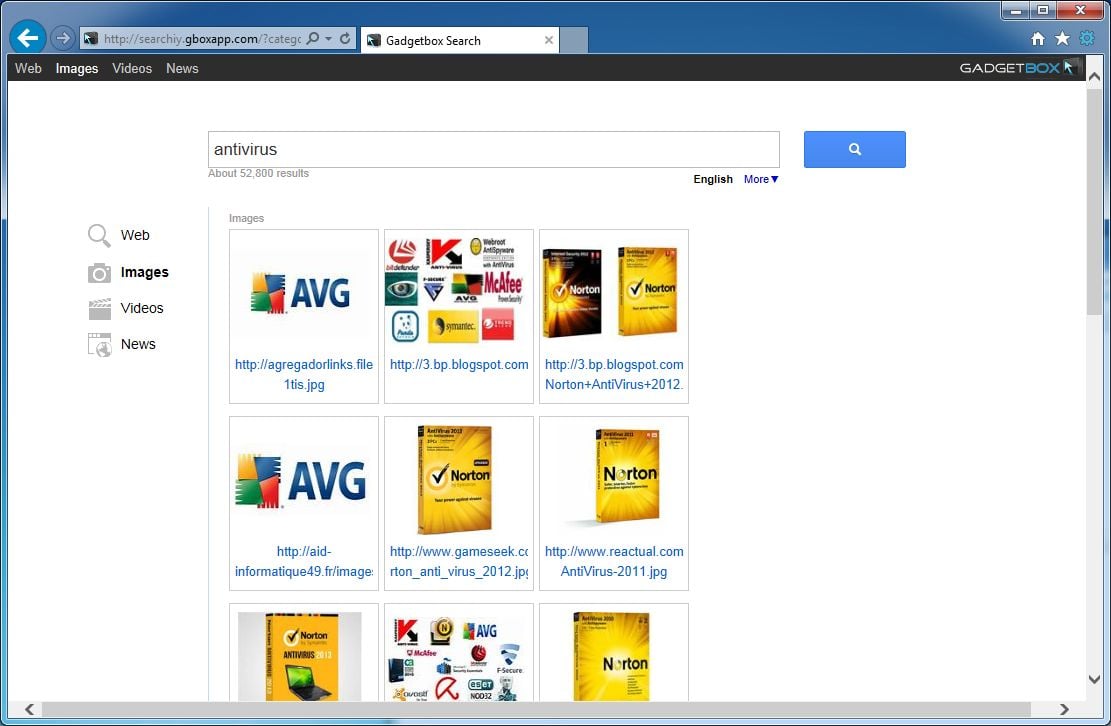This screenshot has height=726, width=1111.
Task: Go to browser home page icon
Action: 1037,38
